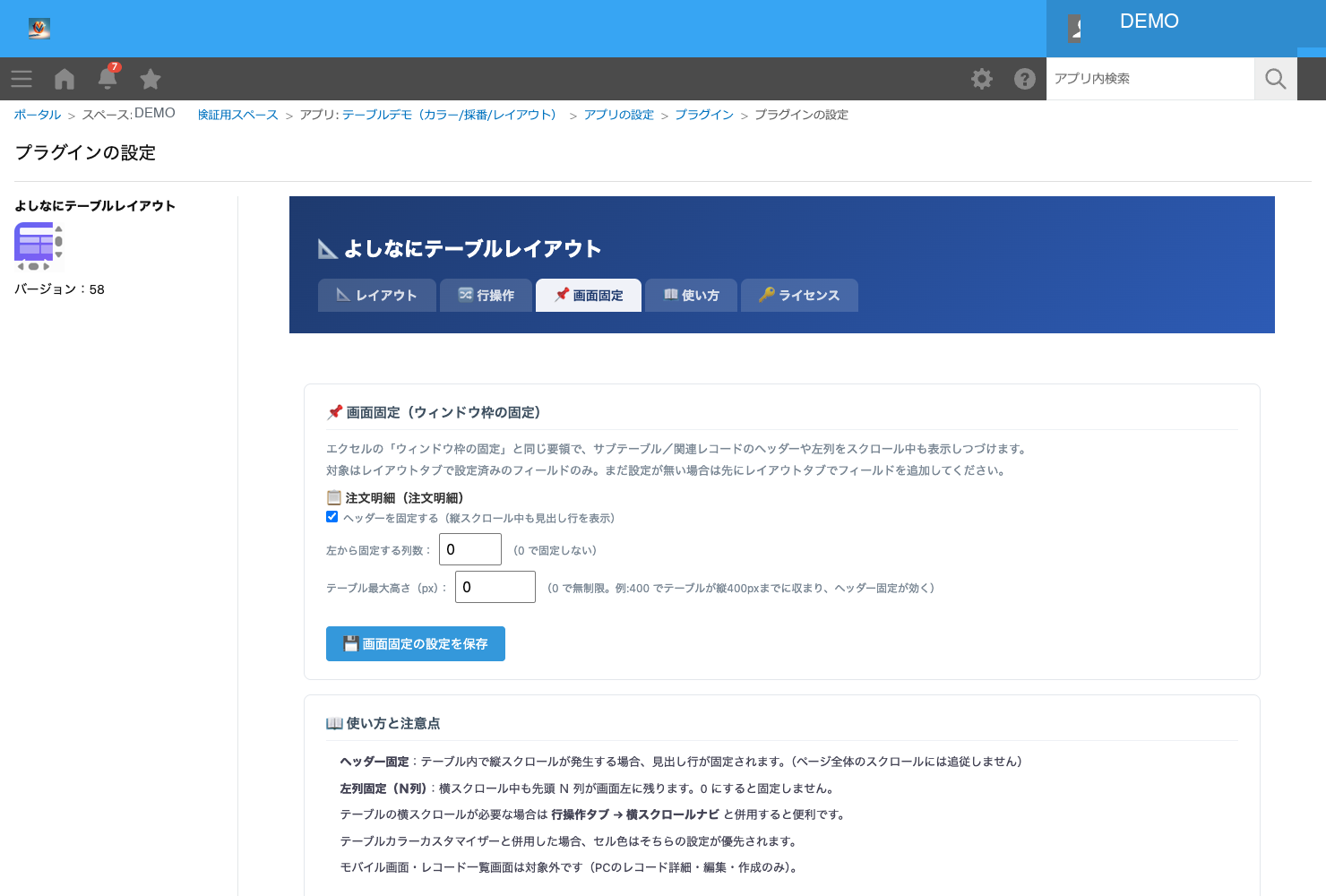This screenshot has height=896, width=1326.
Task: Switch to the ライセンス tab
Action: tap(799, 295)
